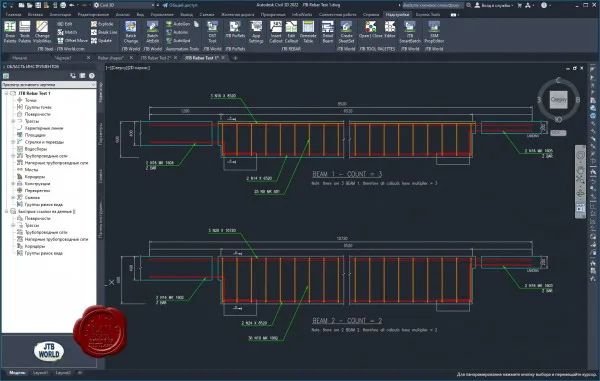Launch the Batch AttEdit tool

pyautogui.click(x=152, y=32)
